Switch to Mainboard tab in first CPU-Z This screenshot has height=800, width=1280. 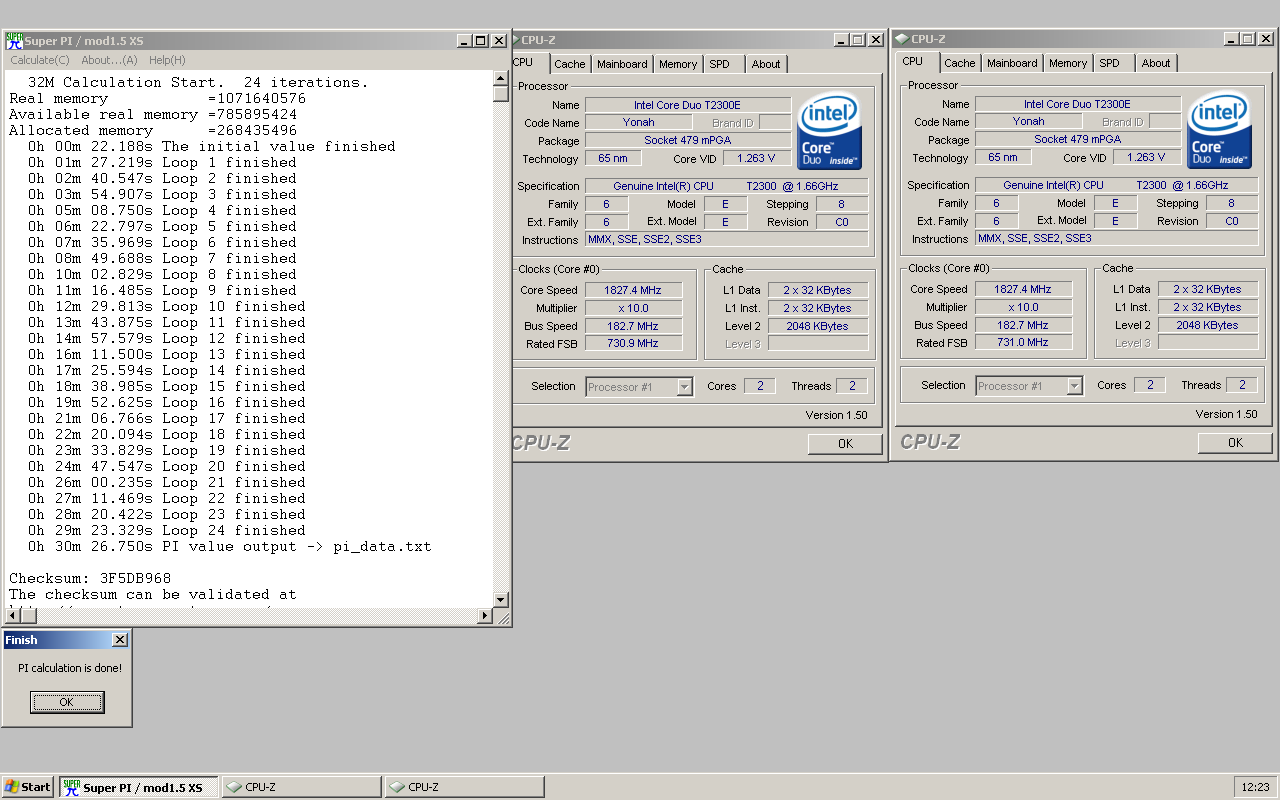[x=622, y=64]
